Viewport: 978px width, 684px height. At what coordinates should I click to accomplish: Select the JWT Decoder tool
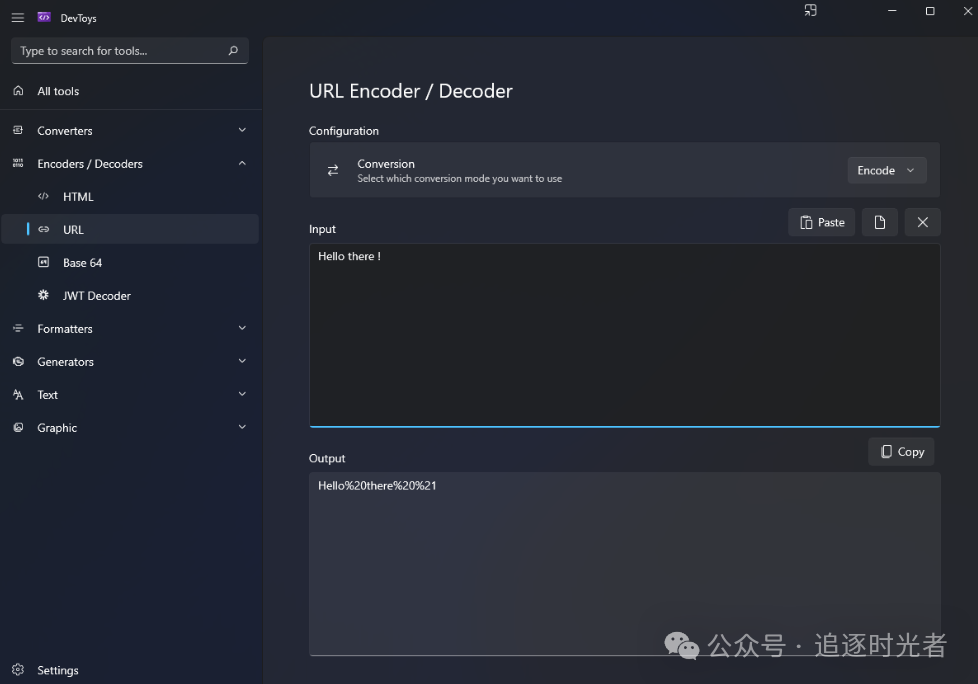coord(131,296)
